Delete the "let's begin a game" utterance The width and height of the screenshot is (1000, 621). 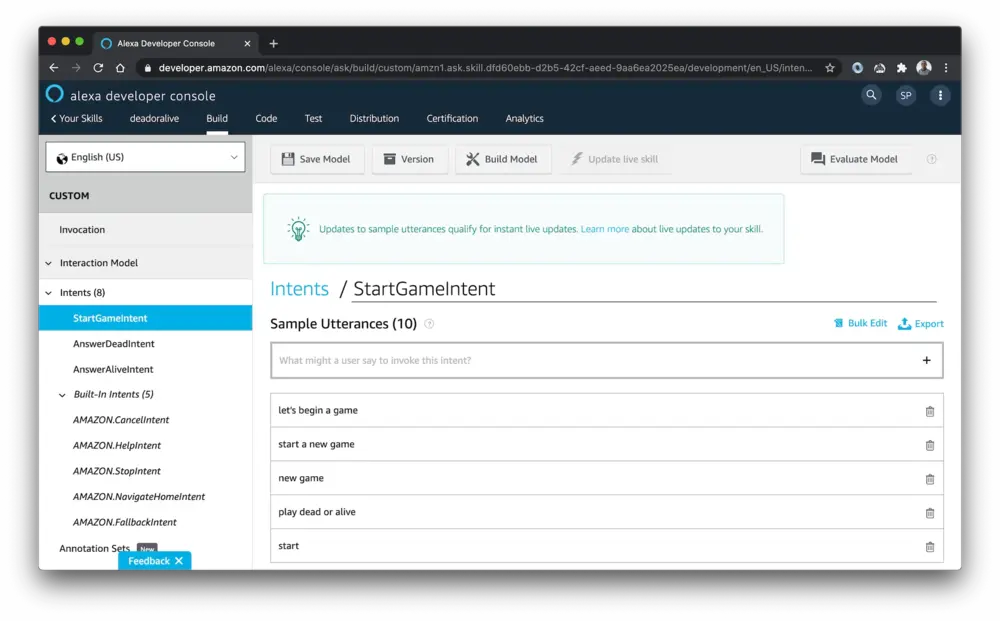(929, 411)
